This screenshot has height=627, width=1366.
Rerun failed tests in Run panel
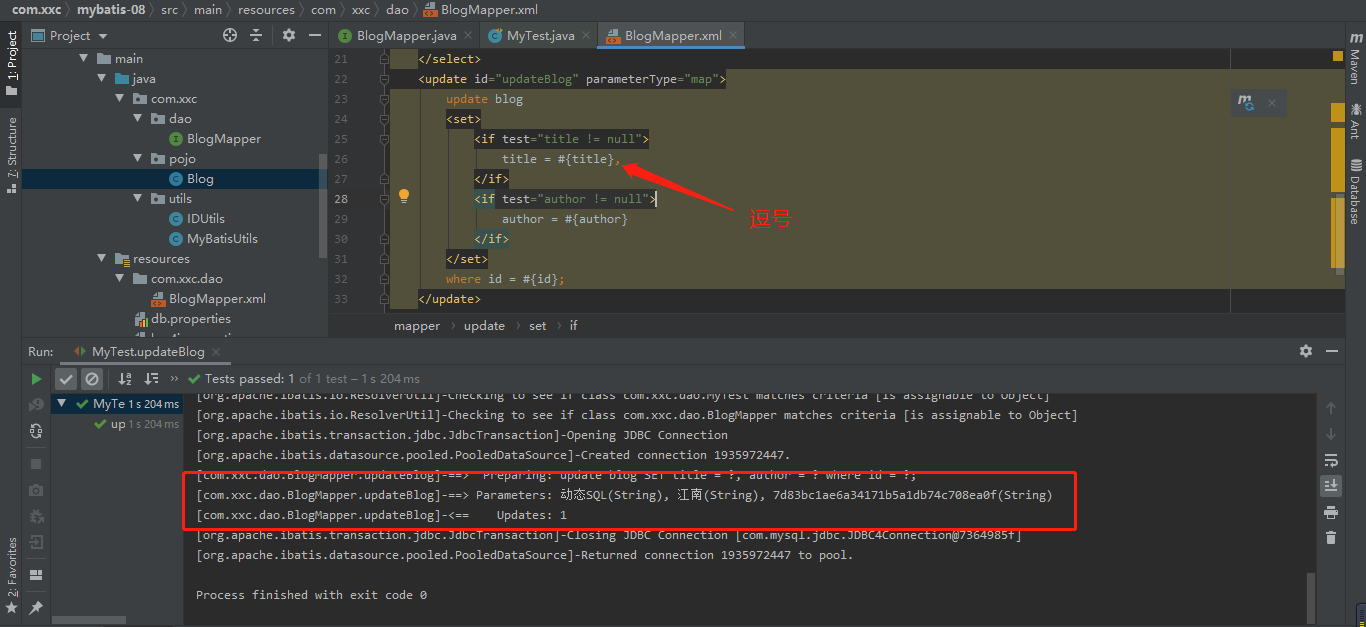(37, 405)
